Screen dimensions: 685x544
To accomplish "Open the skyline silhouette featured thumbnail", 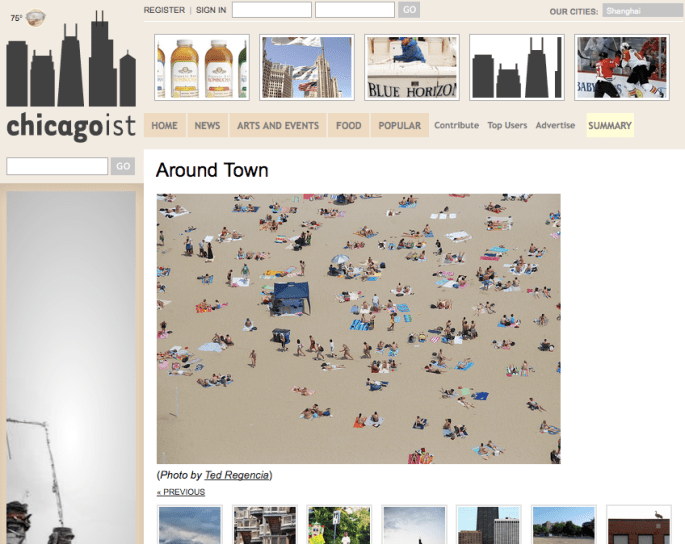I will click(516, 67).
